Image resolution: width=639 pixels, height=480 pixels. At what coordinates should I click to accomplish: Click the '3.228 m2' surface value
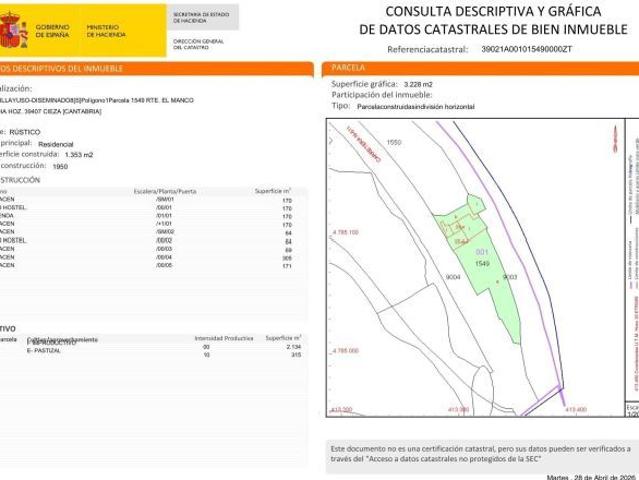coord(418,84)
